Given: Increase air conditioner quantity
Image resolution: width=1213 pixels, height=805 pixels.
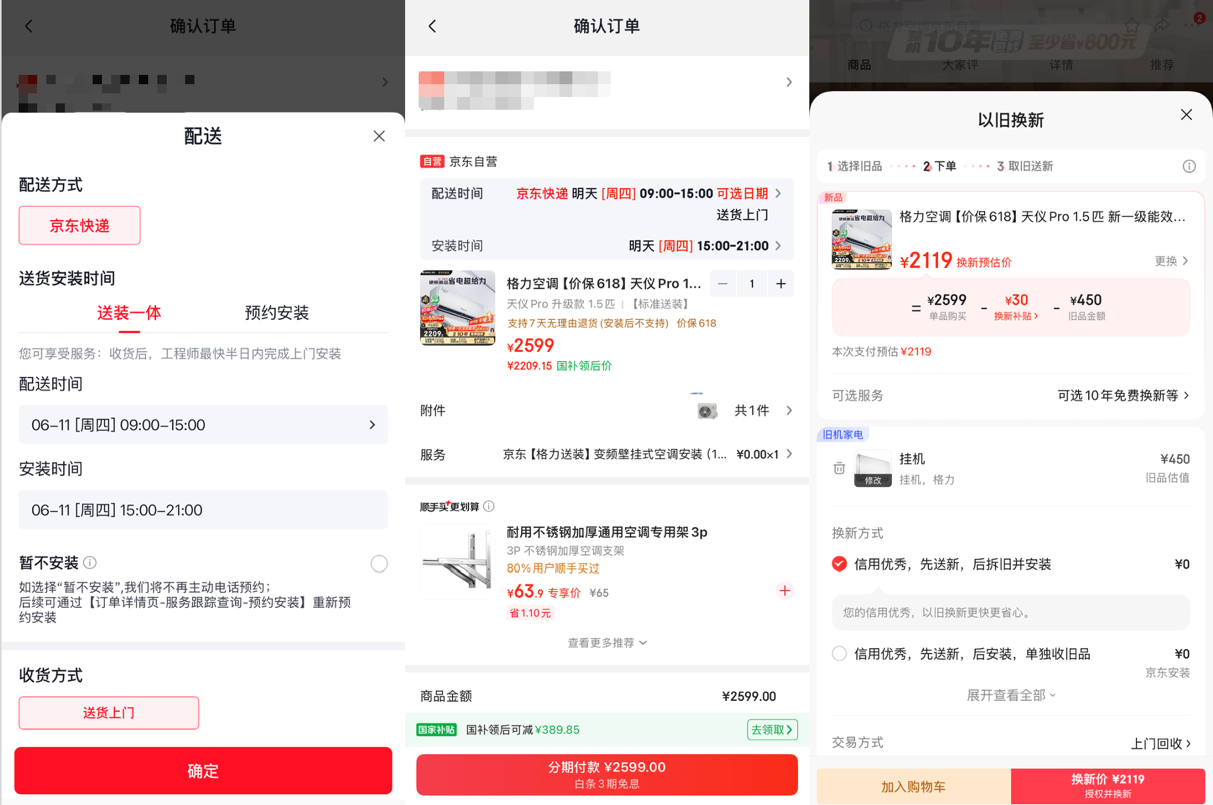Looking at the screenshot, I should tap(781, 284).
